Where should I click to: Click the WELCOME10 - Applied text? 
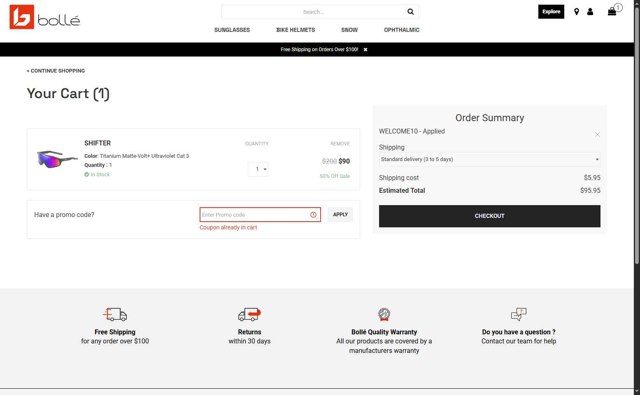[412, 131]
